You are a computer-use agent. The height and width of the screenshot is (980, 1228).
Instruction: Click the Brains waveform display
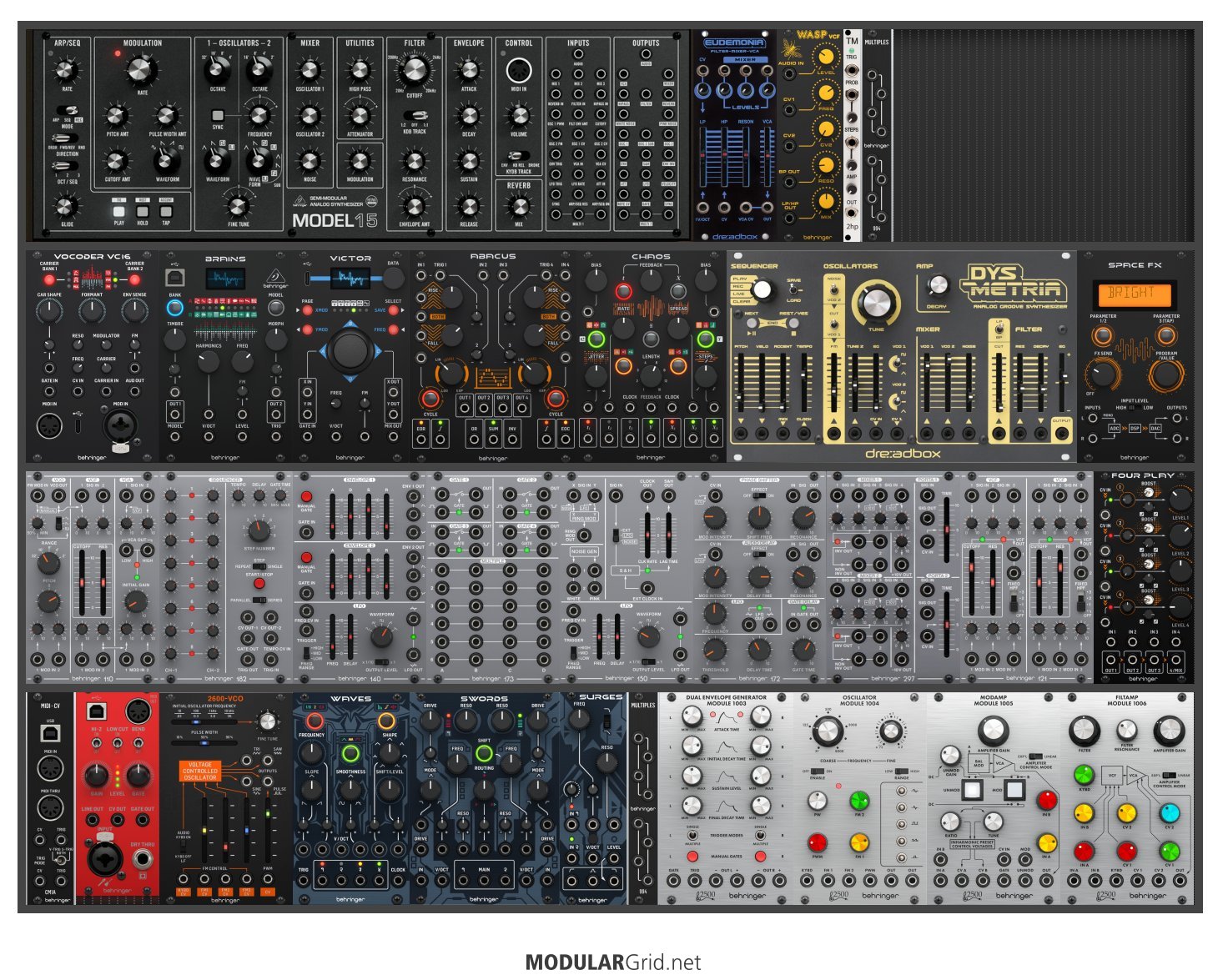pyautogui.click(x=225, y=279)
